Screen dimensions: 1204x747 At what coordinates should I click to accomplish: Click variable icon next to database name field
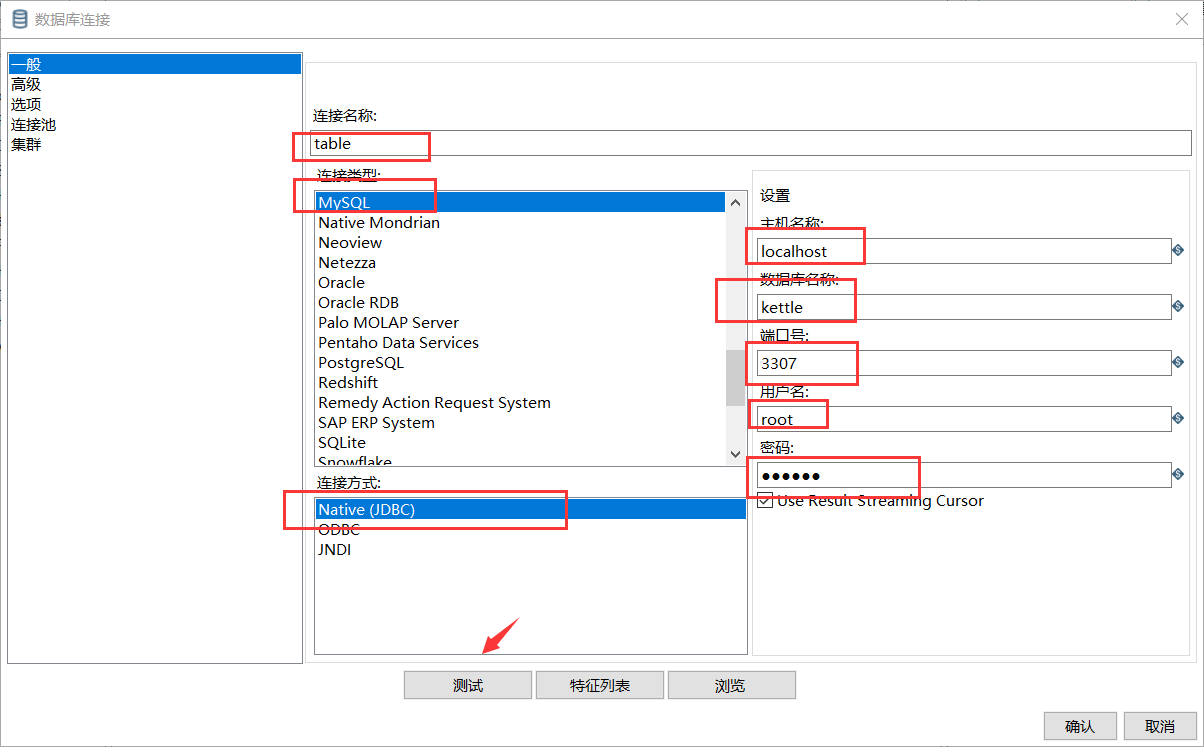[1178, 306]
